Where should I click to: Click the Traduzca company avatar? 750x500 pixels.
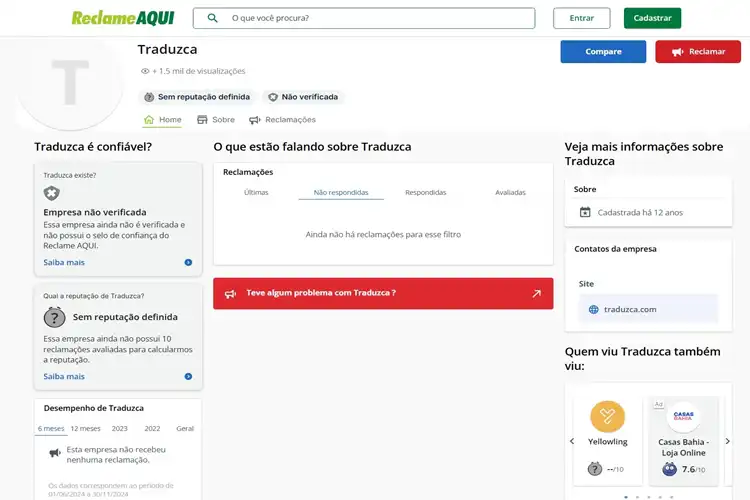(x=70, y=82)
